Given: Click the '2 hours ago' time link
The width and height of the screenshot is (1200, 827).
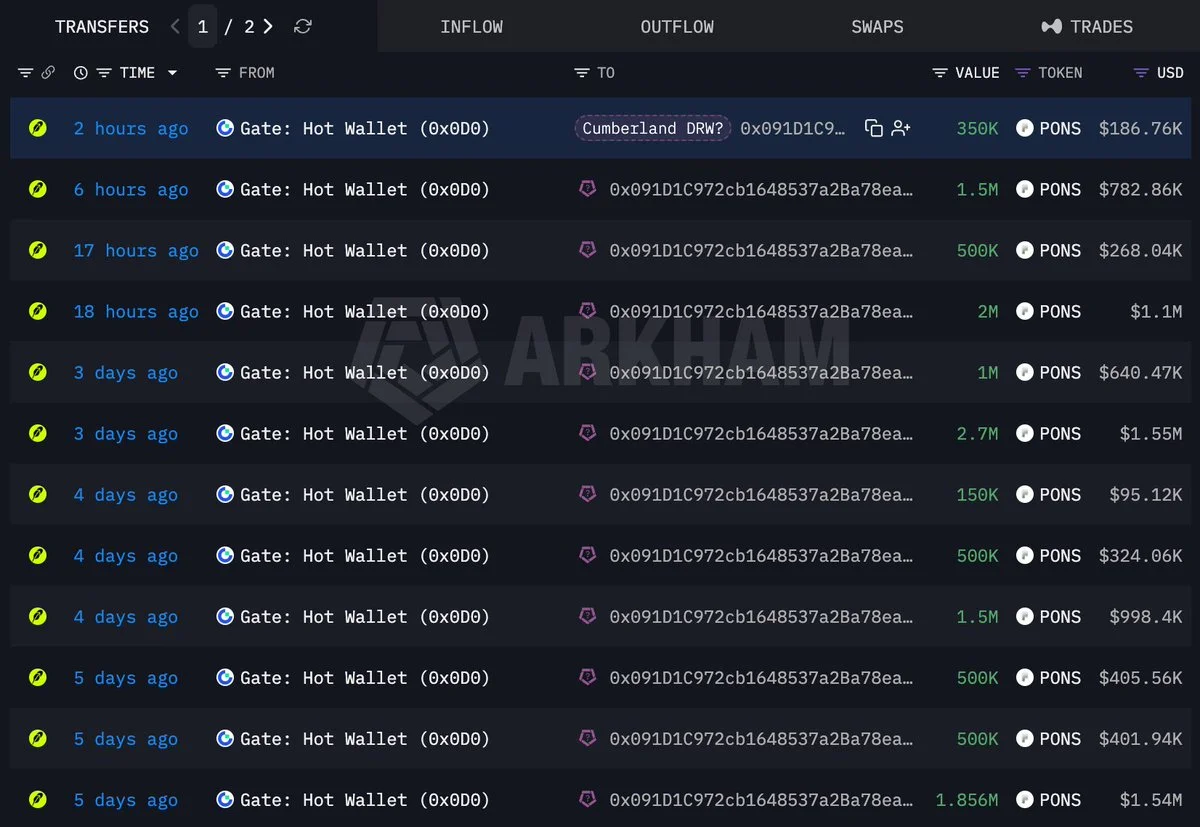Looking at the screenshot, I should pyautogui.click(x=131, y=128).
